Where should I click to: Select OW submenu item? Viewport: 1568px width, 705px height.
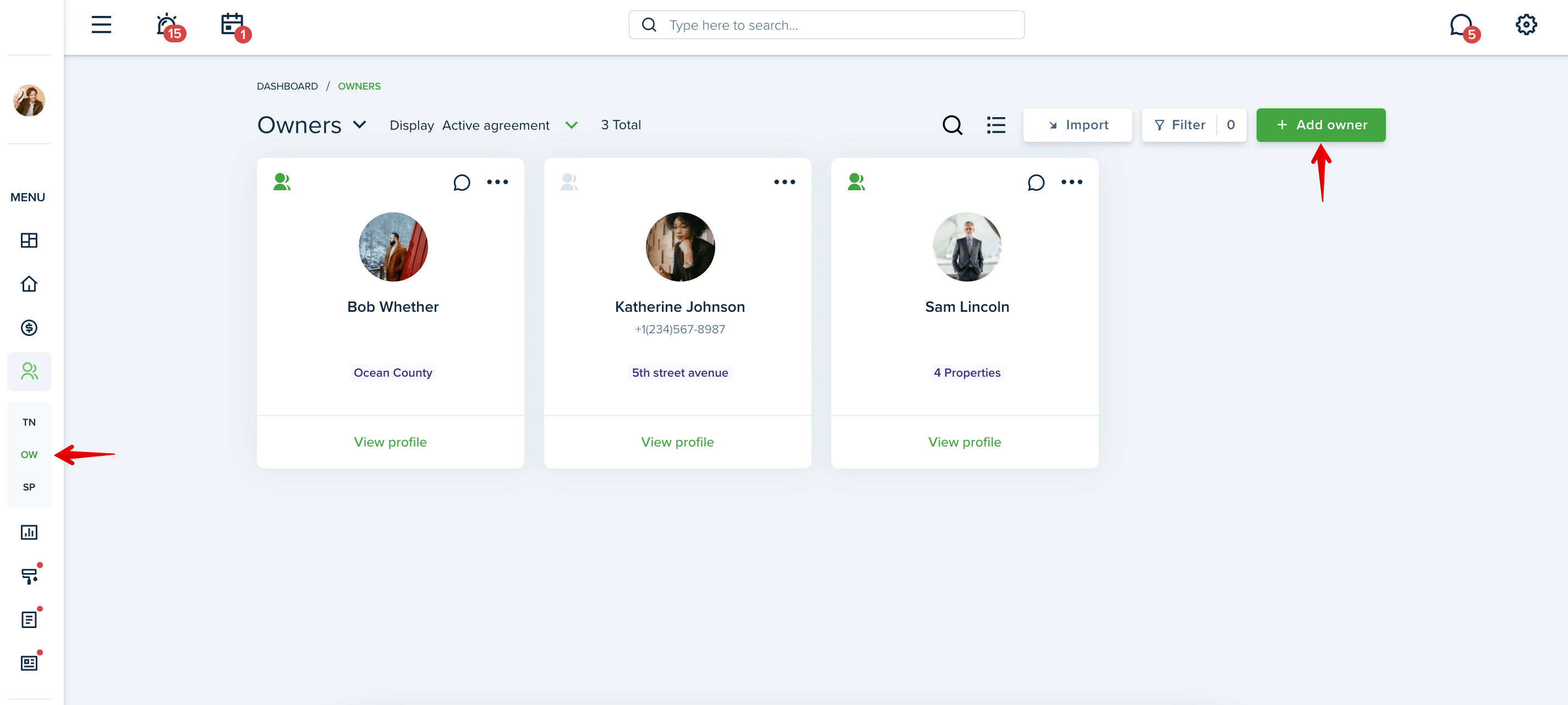[29, 454]
